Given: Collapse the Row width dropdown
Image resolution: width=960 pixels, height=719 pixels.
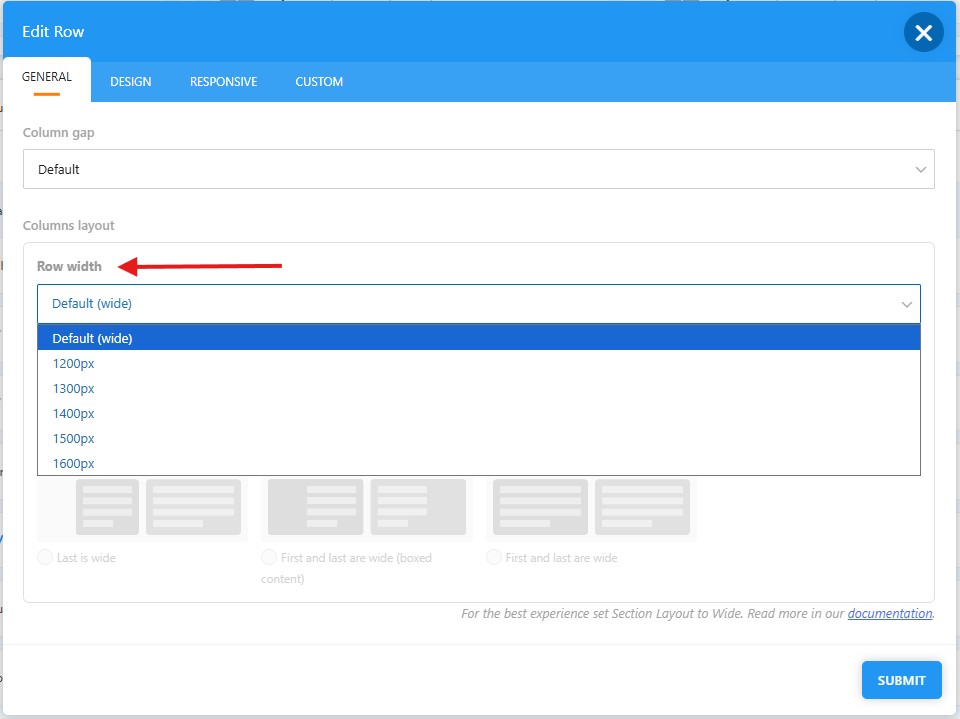Looking at the screenshot, I should (479, 304).
